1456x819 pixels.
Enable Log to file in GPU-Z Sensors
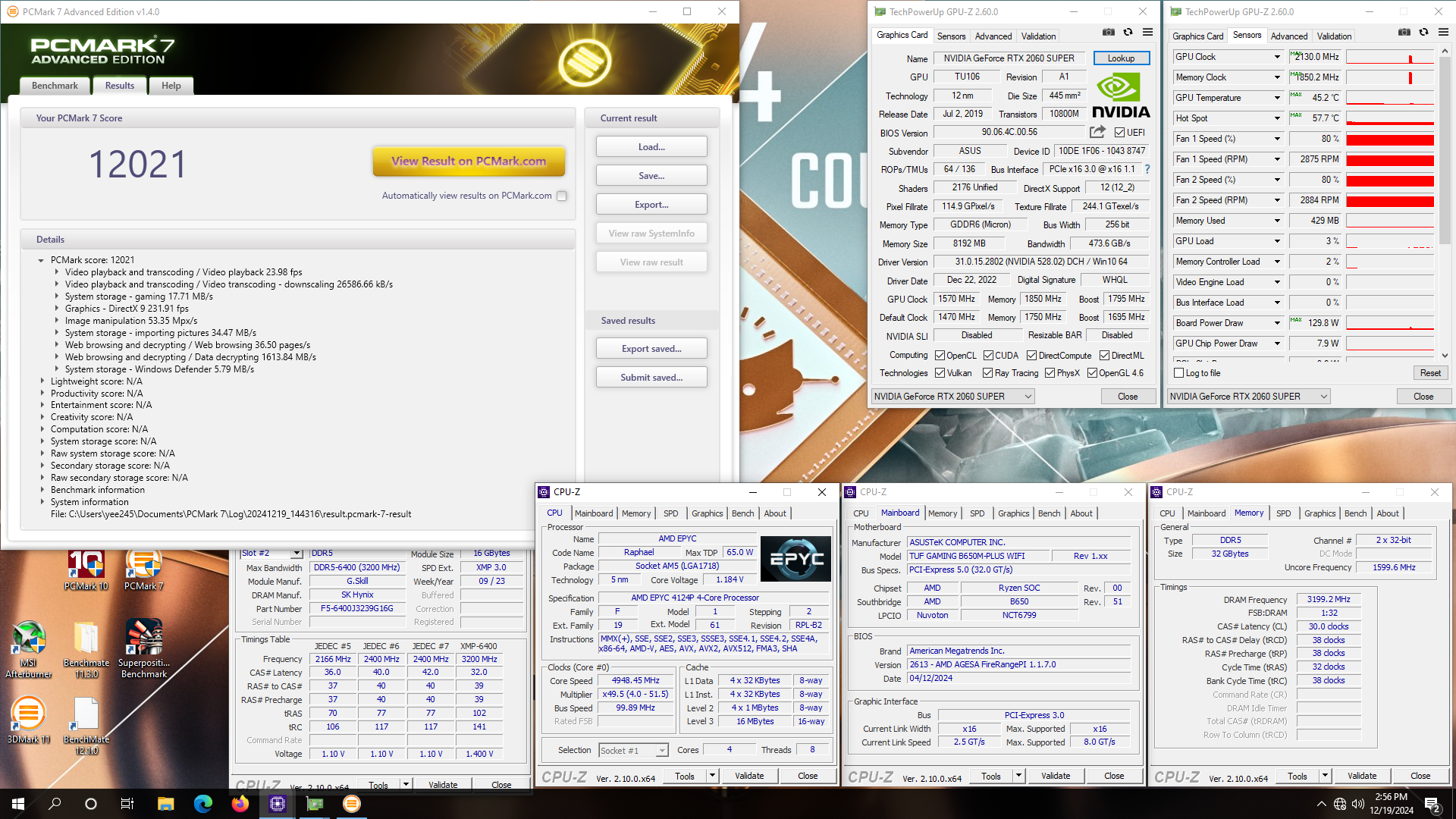pos(1179,373)
